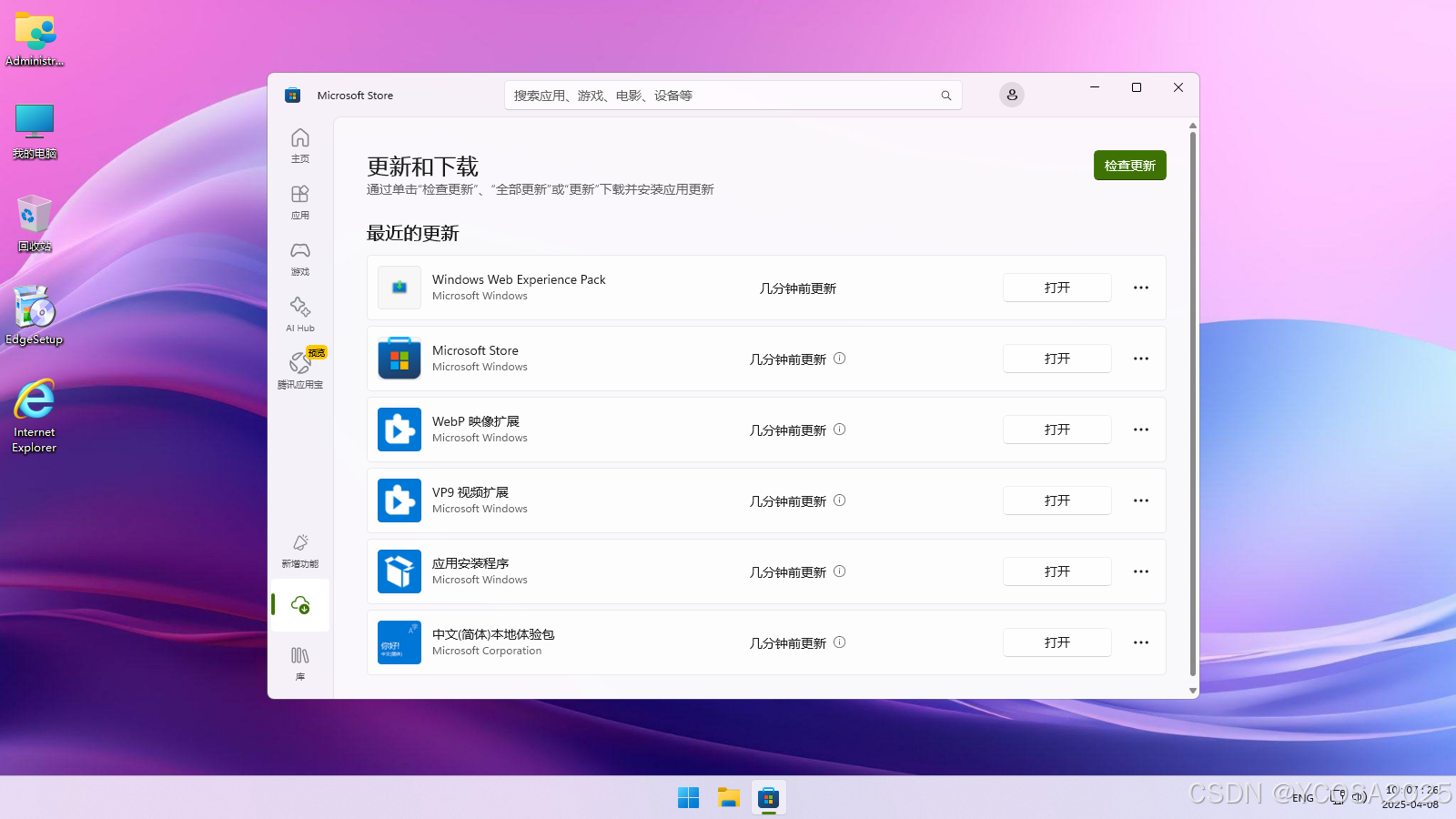The width and height of the screenshot is (1456, 819).
Task: Open File Explorer from the taskbar
Action: 729,798
